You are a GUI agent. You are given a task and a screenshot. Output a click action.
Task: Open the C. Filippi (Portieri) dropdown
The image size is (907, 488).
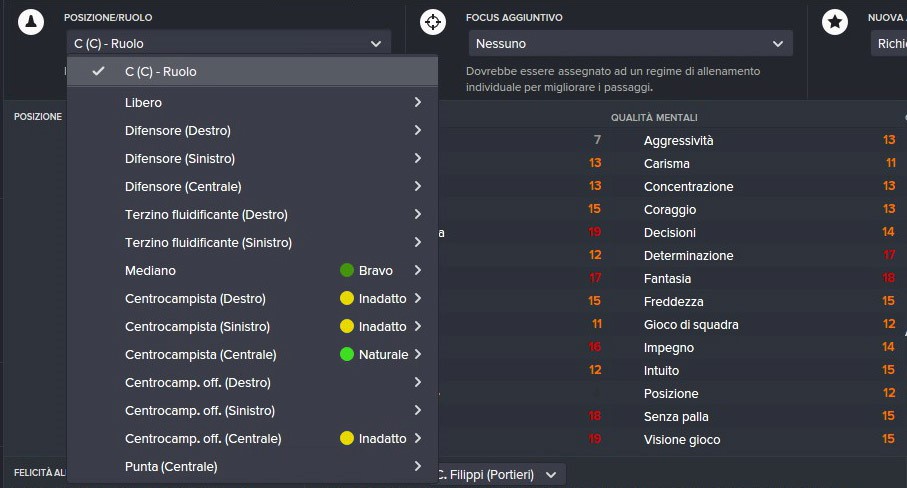[x=497, y=475]
